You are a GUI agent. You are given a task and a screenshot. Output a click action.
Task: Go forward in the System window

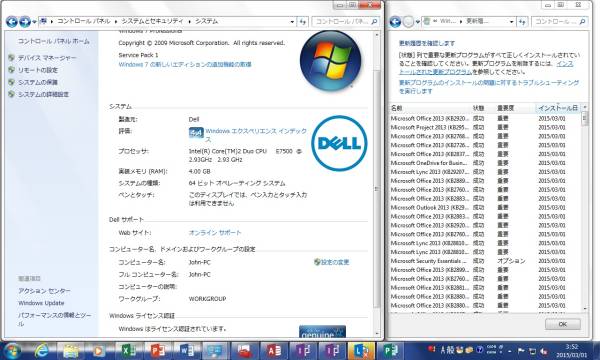pyautogui.click(x=25, y=22)
